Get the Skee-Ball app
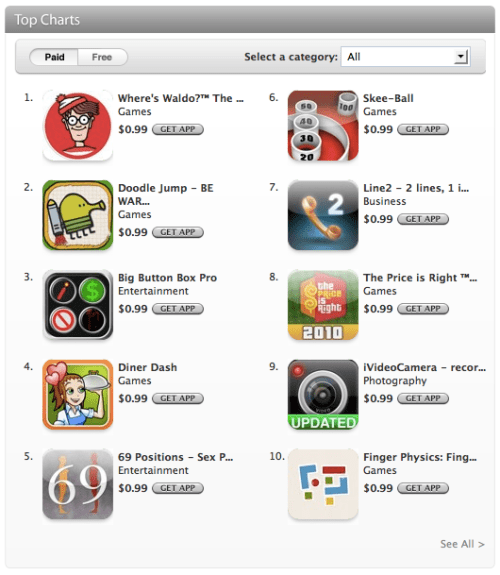Image resolution: width=500 pixels, height=575 pixels. [423, 129]
